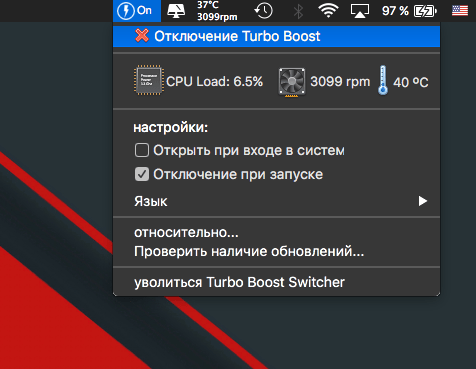Click the CPU chip icon
This screenshot has height=369, width=476.
click(x=149, y=80)
